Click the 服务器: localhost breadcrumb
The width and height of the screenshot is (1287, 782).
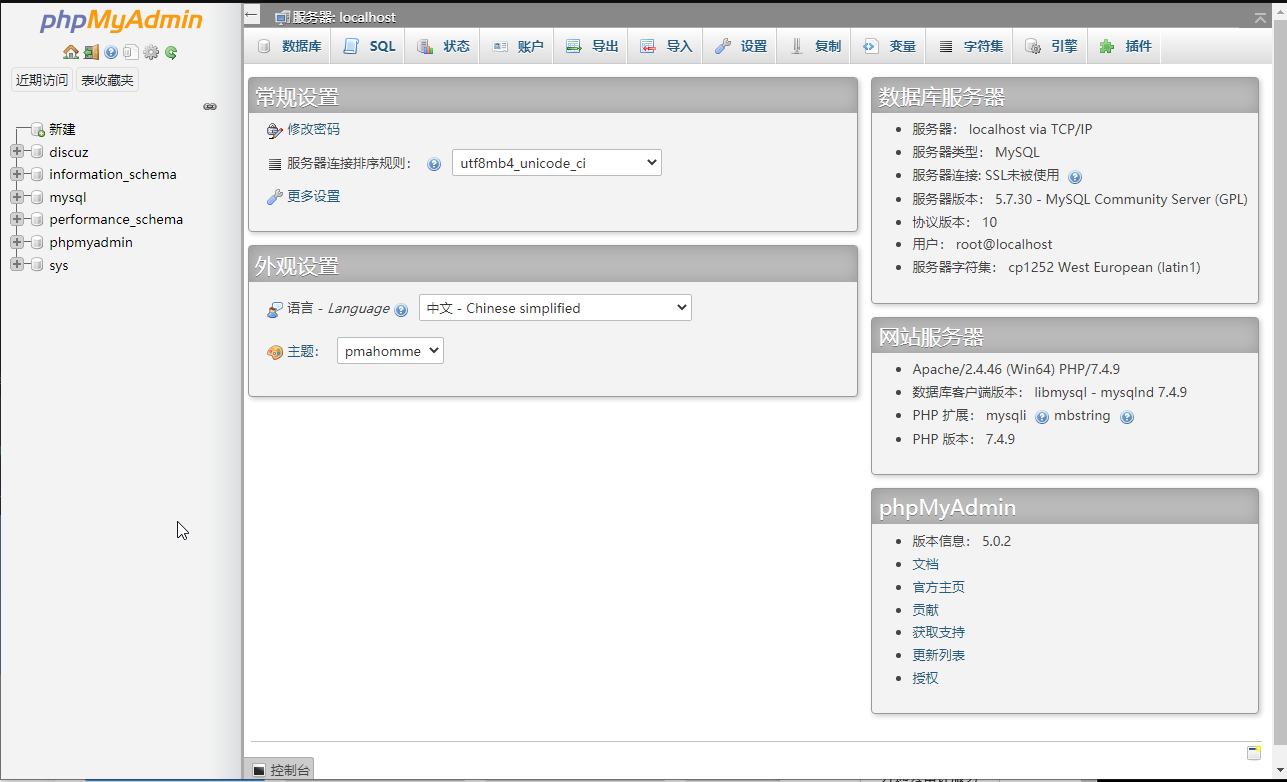click(343, 17)
